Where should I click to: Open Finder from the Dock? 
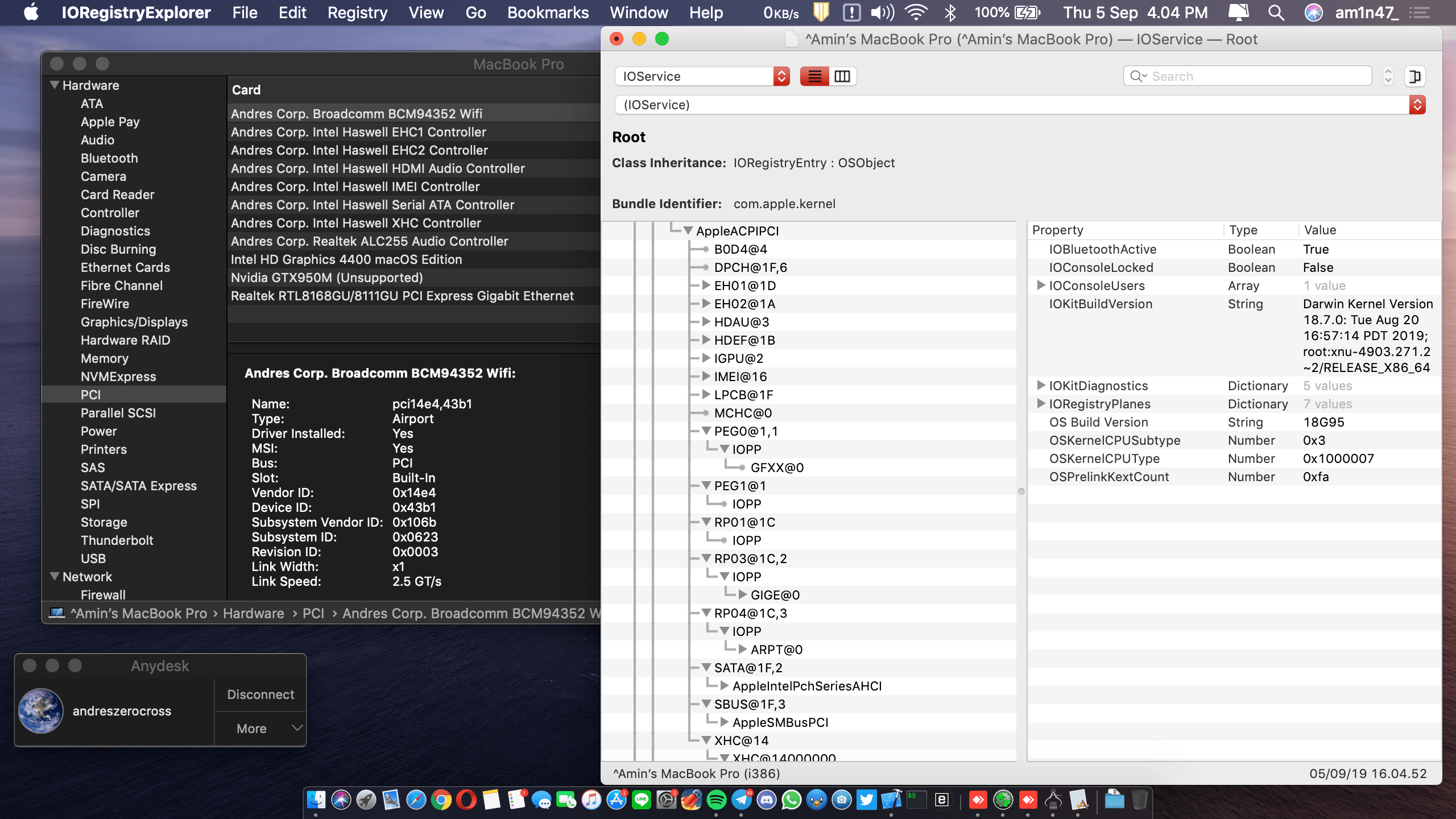point(316,800)
